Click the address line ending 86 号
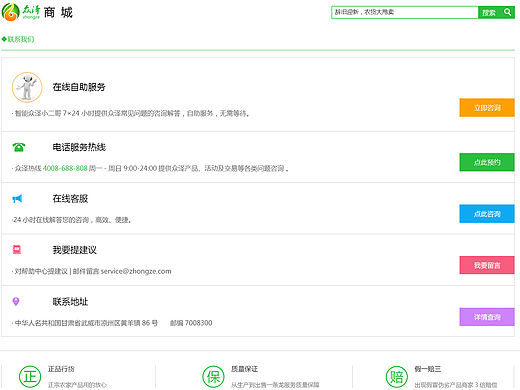 85,323
